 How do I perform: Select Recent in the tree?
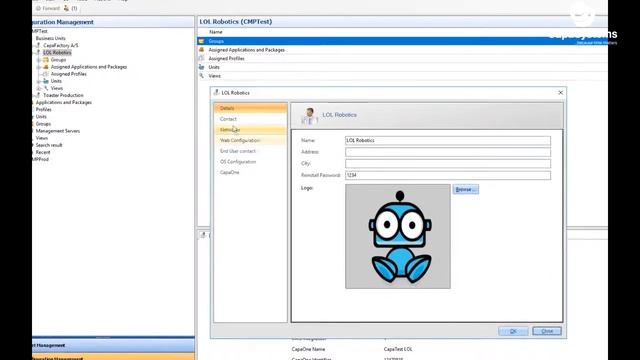[43, 152]
